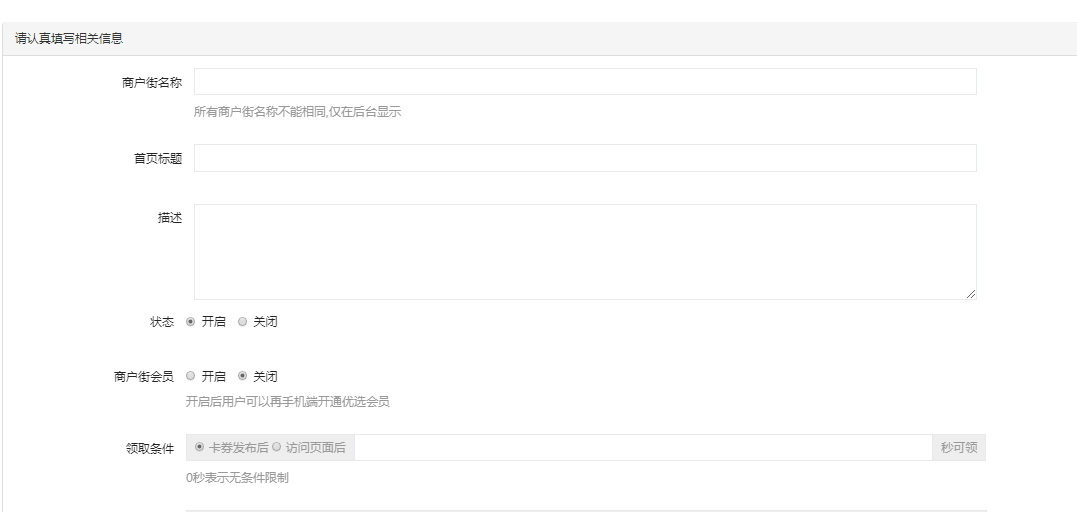Screen dimensions: 1077x512
Task: Click the 领取条件 field label
Action: pyautogui.click(x=150, y=449)
